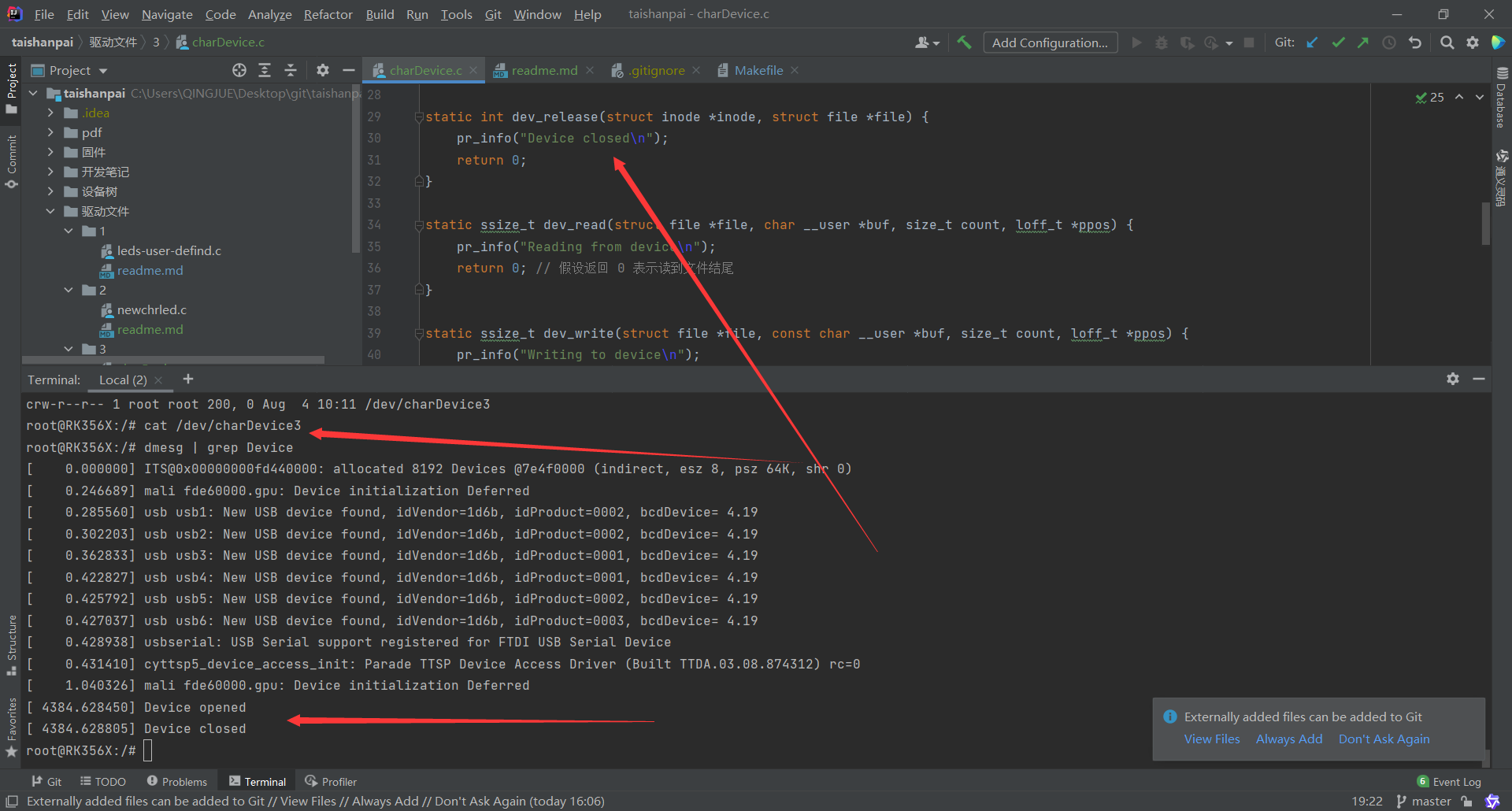Click the Always Add link in notification
Screen dimensions: 1512x811
[1288, 739]
